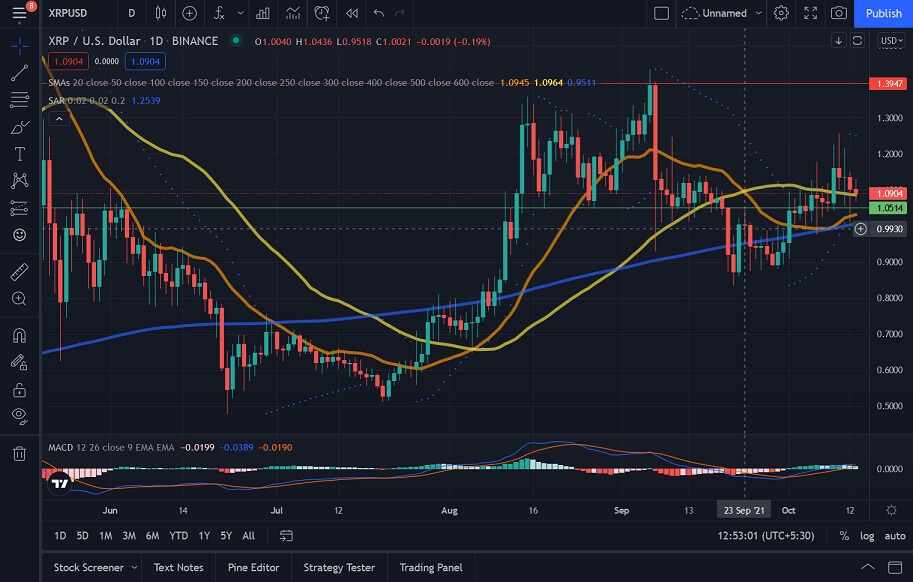This screenshot has height=582, width=913.
Task: Click the replay rewind icon
Action: coord(351,13)
